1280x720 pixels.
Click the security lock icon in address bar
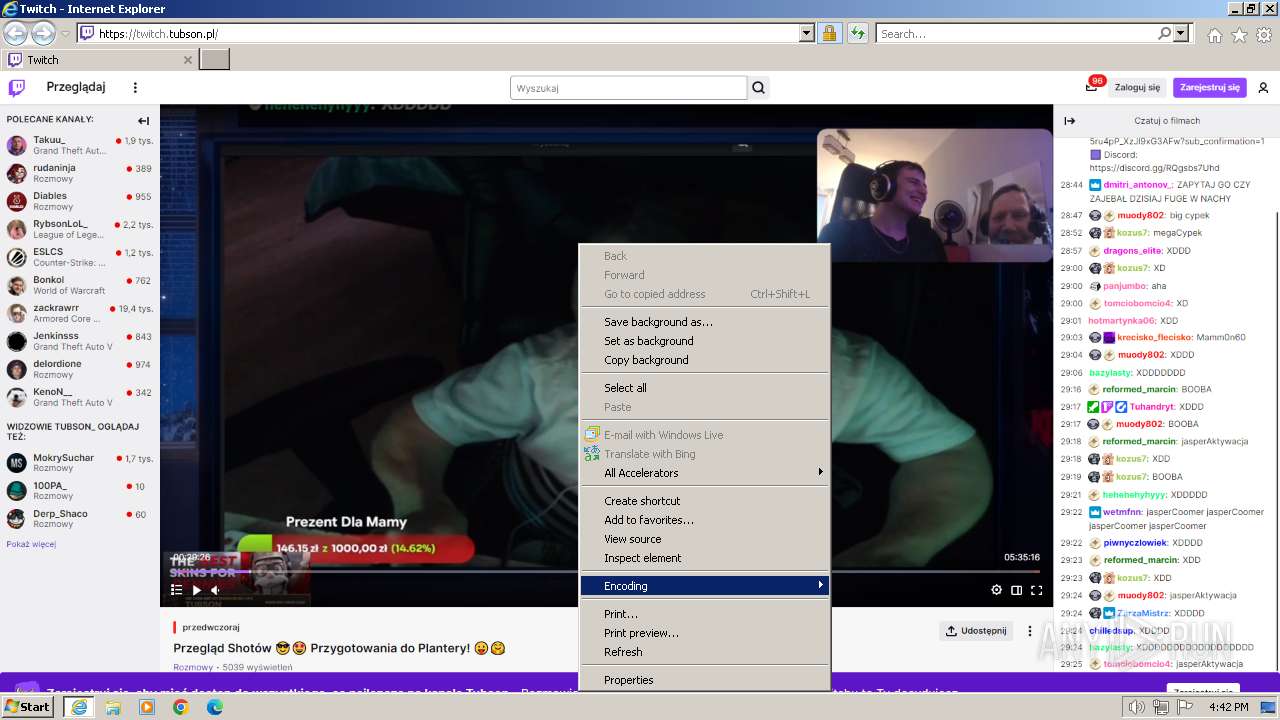coord(829,34)
